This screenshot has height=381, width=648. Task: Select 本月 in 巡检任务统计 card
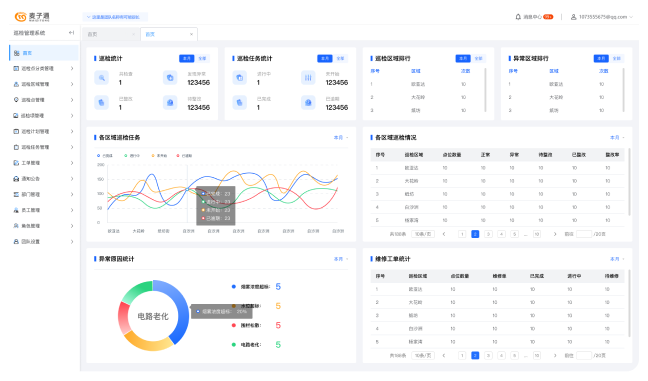(325, 58)
